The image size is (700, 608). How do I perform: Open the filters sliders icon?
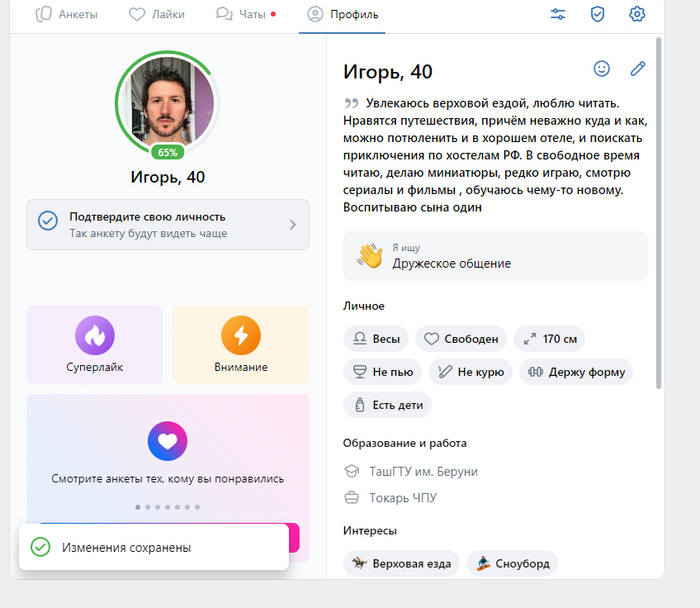[558, 14]
